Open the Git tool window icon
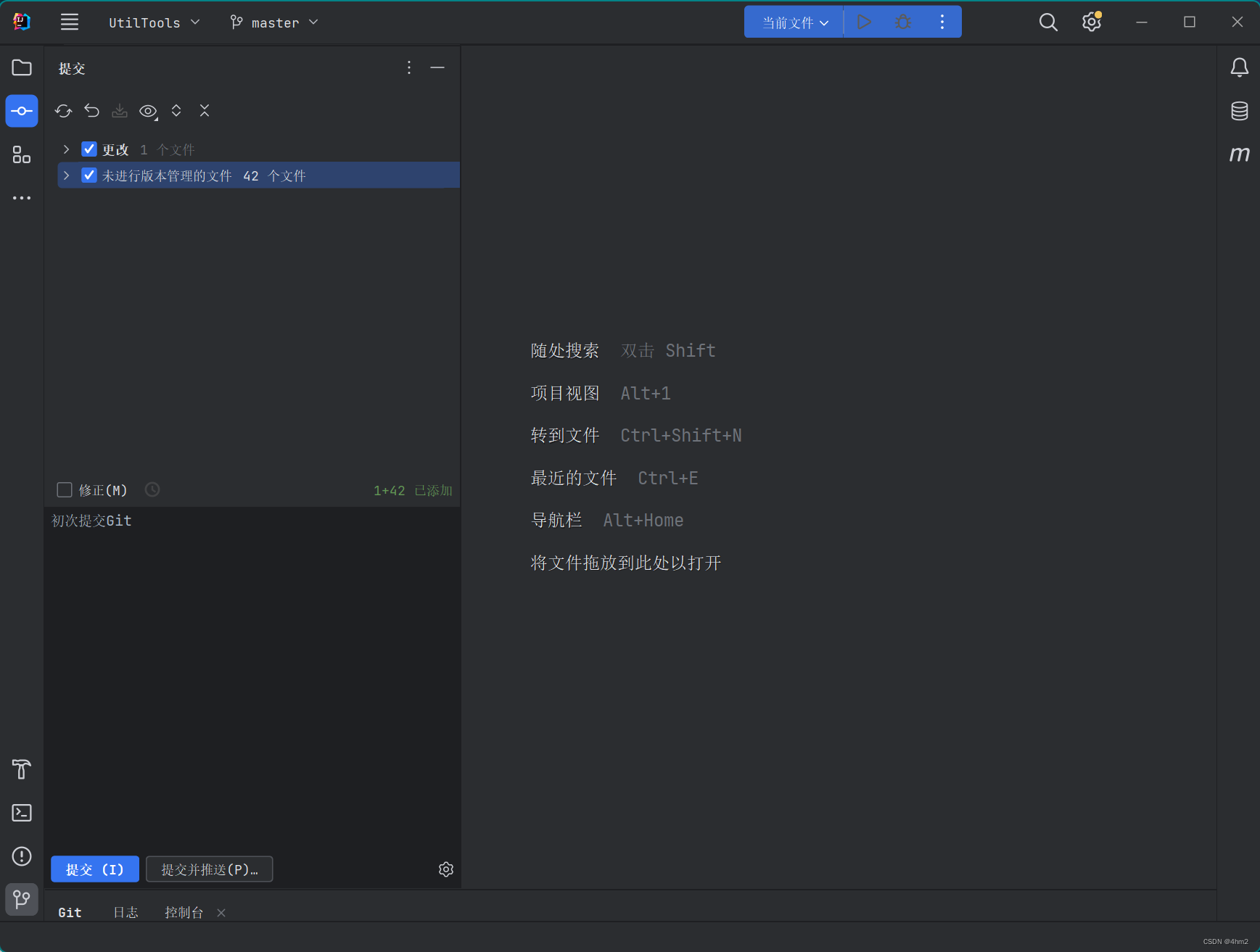This screenshot has height=952, width=1260. pyautogui.click(x=22, y=900)
